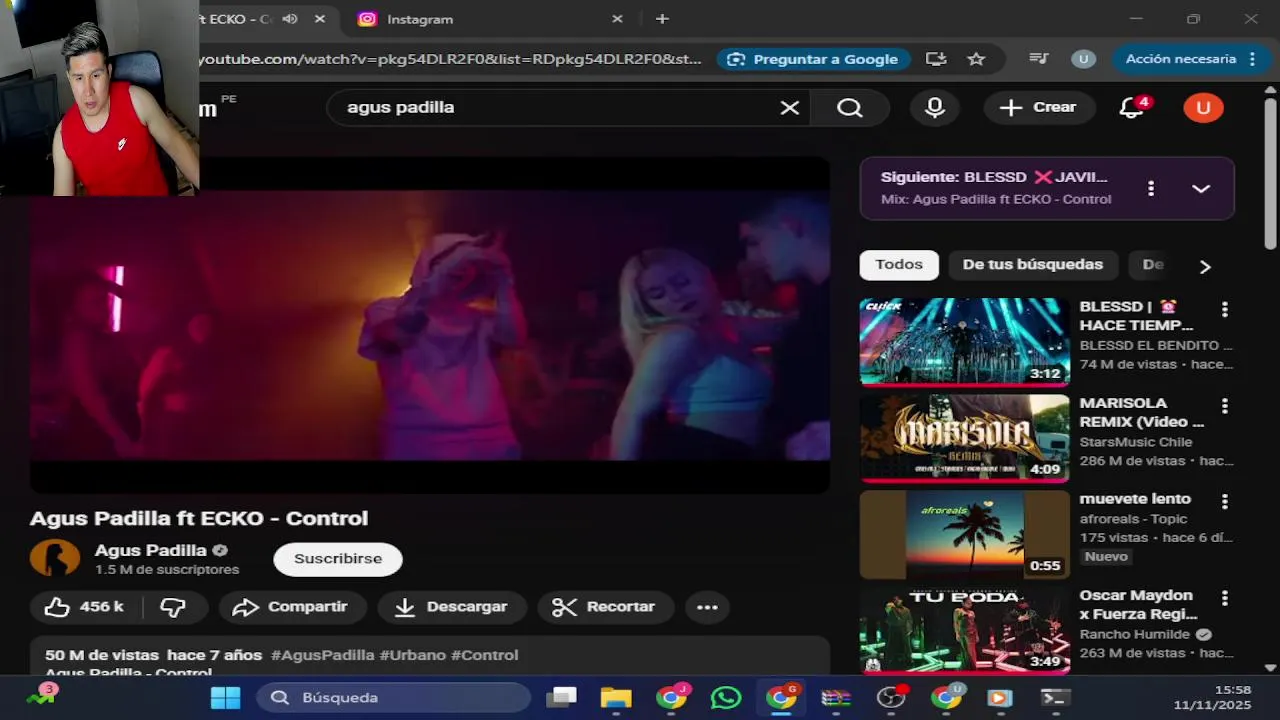Start voice search with microphone
The image size is (1280, 720).
[x=935, y=107]
